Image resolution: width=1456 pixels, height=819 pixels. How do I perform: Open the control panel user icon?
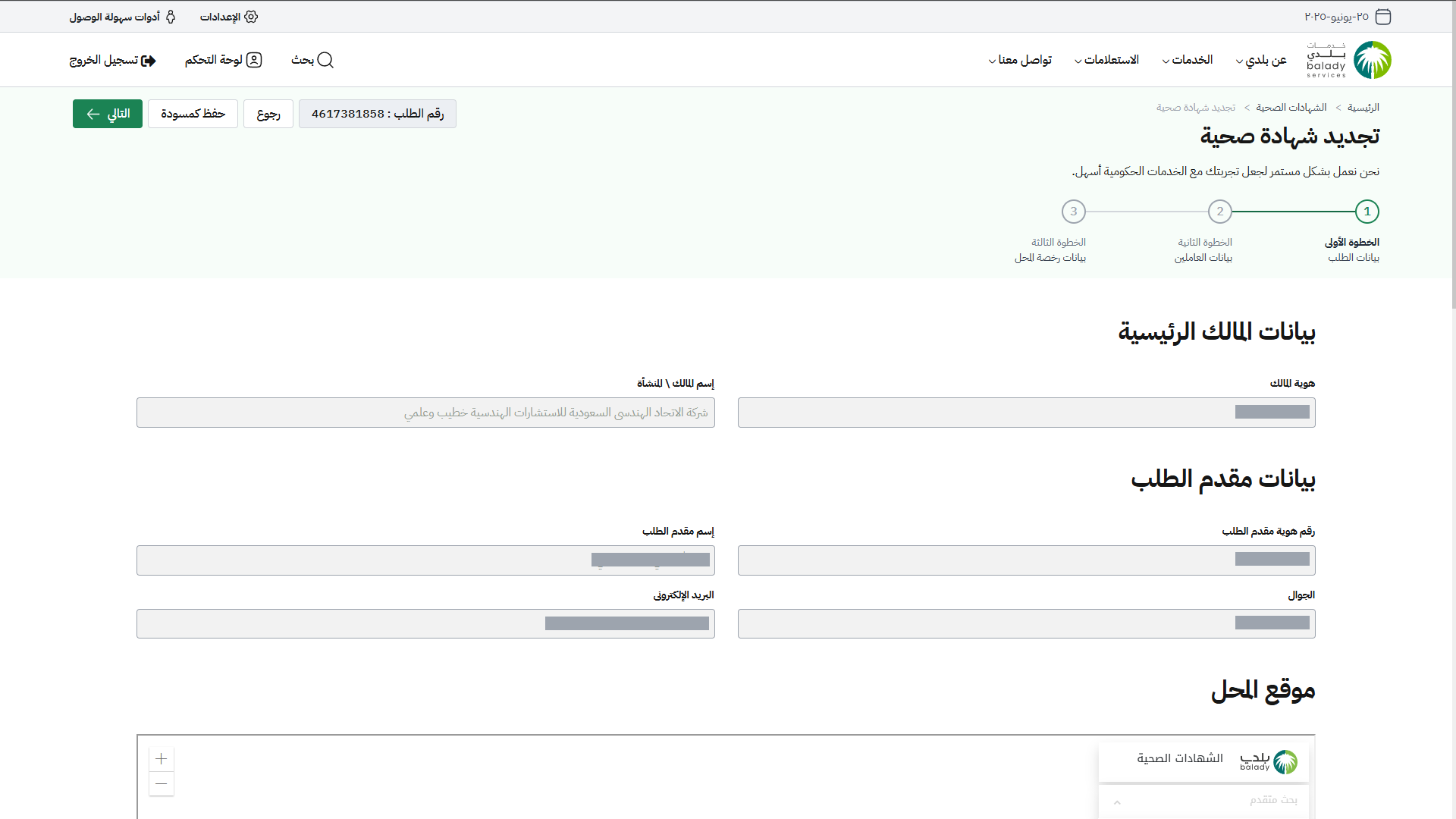(255, 60)
